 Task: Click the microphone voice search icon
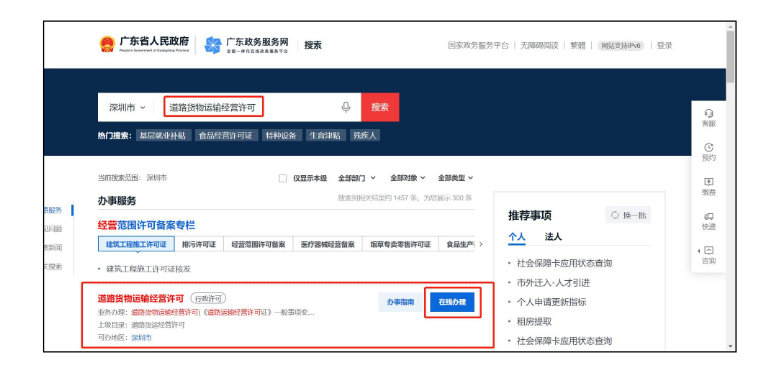345,107
